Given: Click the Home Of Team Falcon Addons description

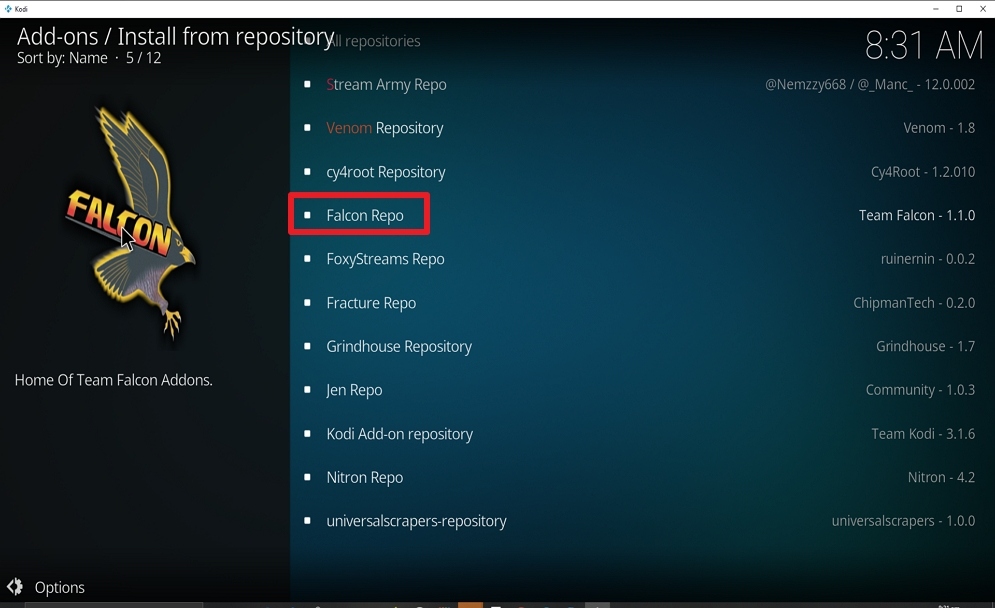Looking at the screenshot, I should pos(114,380).
